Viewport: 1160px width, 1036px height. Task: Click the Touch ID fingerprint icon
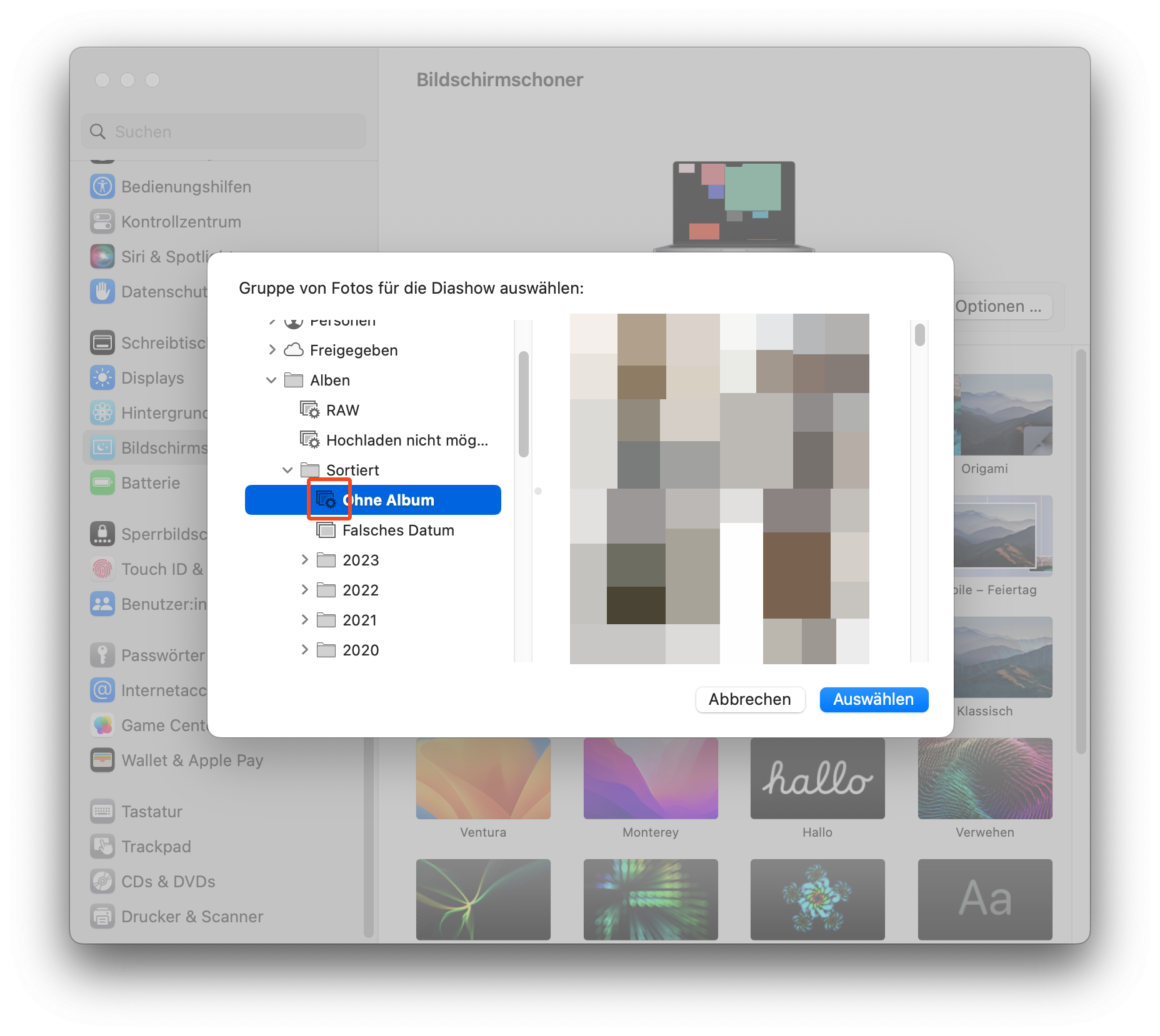(x=102, y=569)
